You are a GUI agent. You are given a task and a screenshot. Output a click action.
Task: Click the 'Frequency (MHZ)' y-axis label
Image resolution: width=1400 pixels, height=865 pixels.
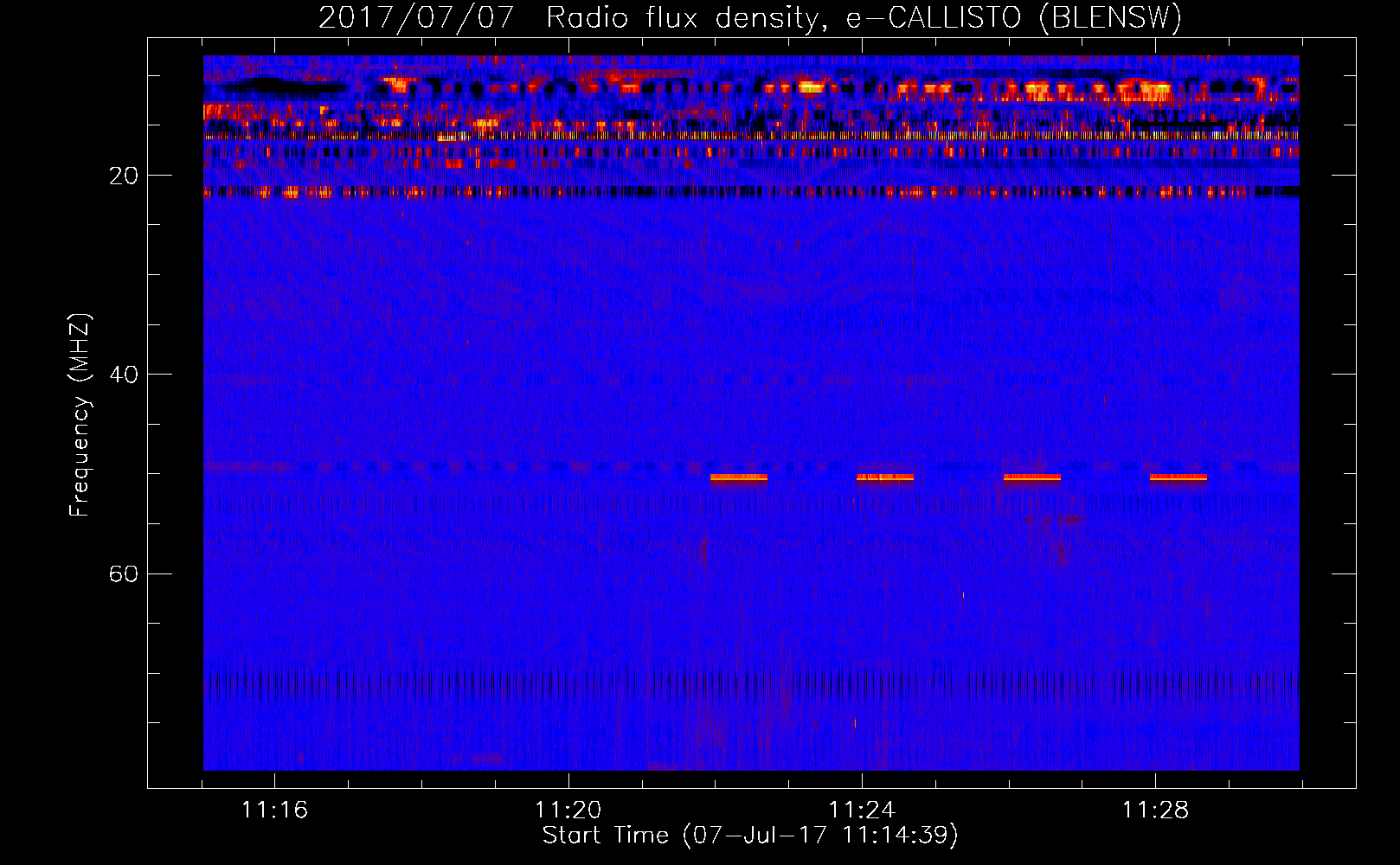coord(80,415)
